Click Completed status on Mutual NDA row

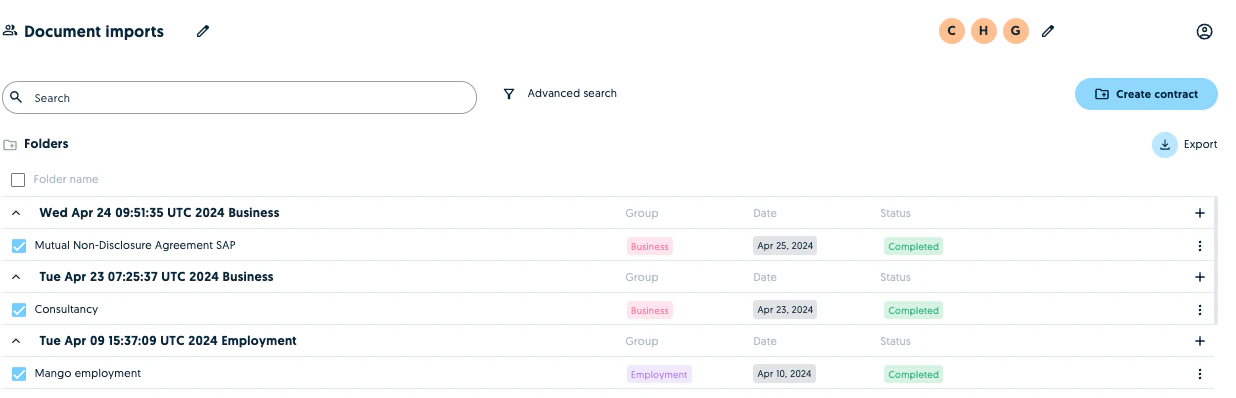[913, 246]
